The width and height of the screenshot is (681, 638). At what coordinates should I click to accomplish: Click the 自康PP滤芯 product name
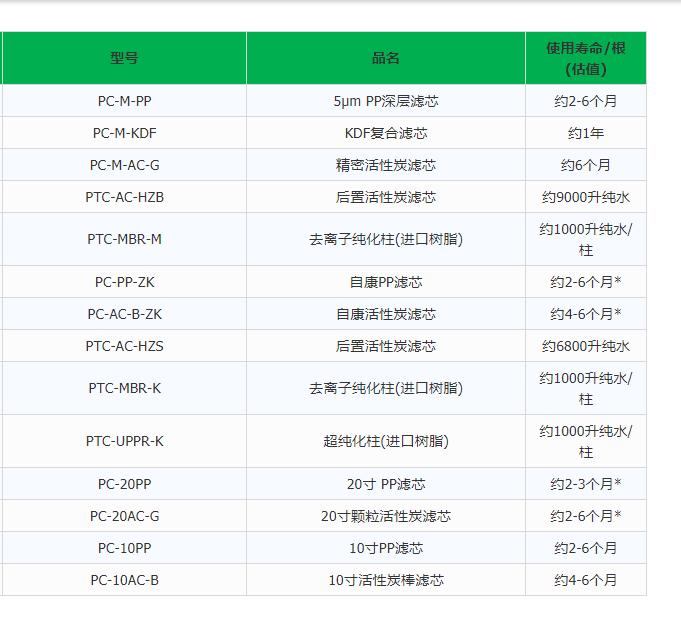coord(386,282)
